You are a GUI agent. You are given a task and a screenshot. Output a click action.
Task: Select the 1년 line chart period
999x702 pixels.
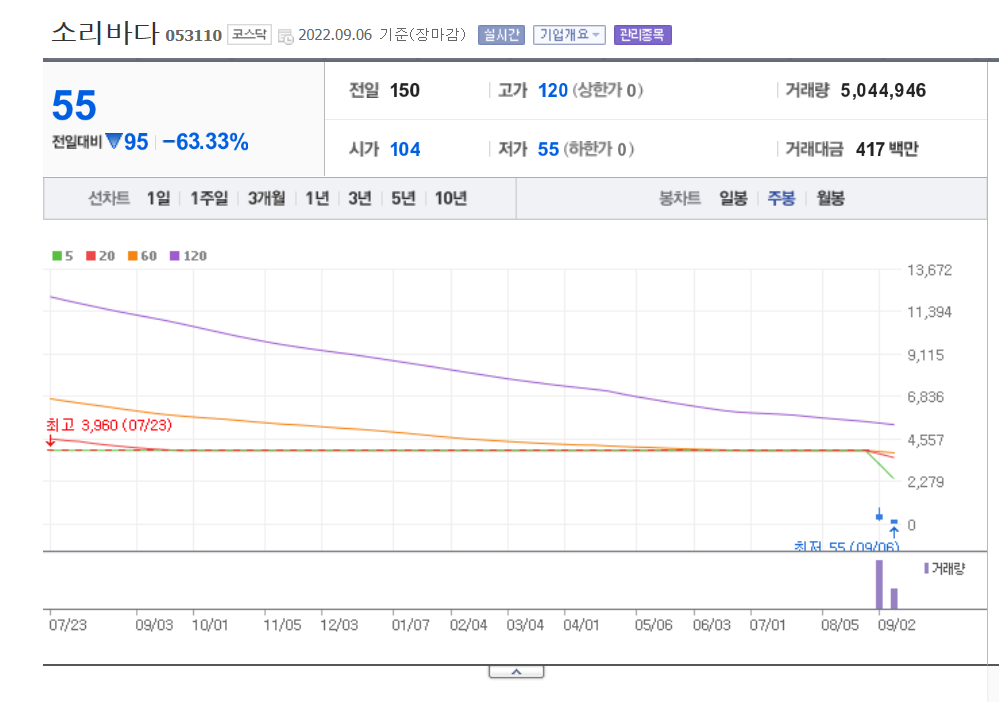317,198
